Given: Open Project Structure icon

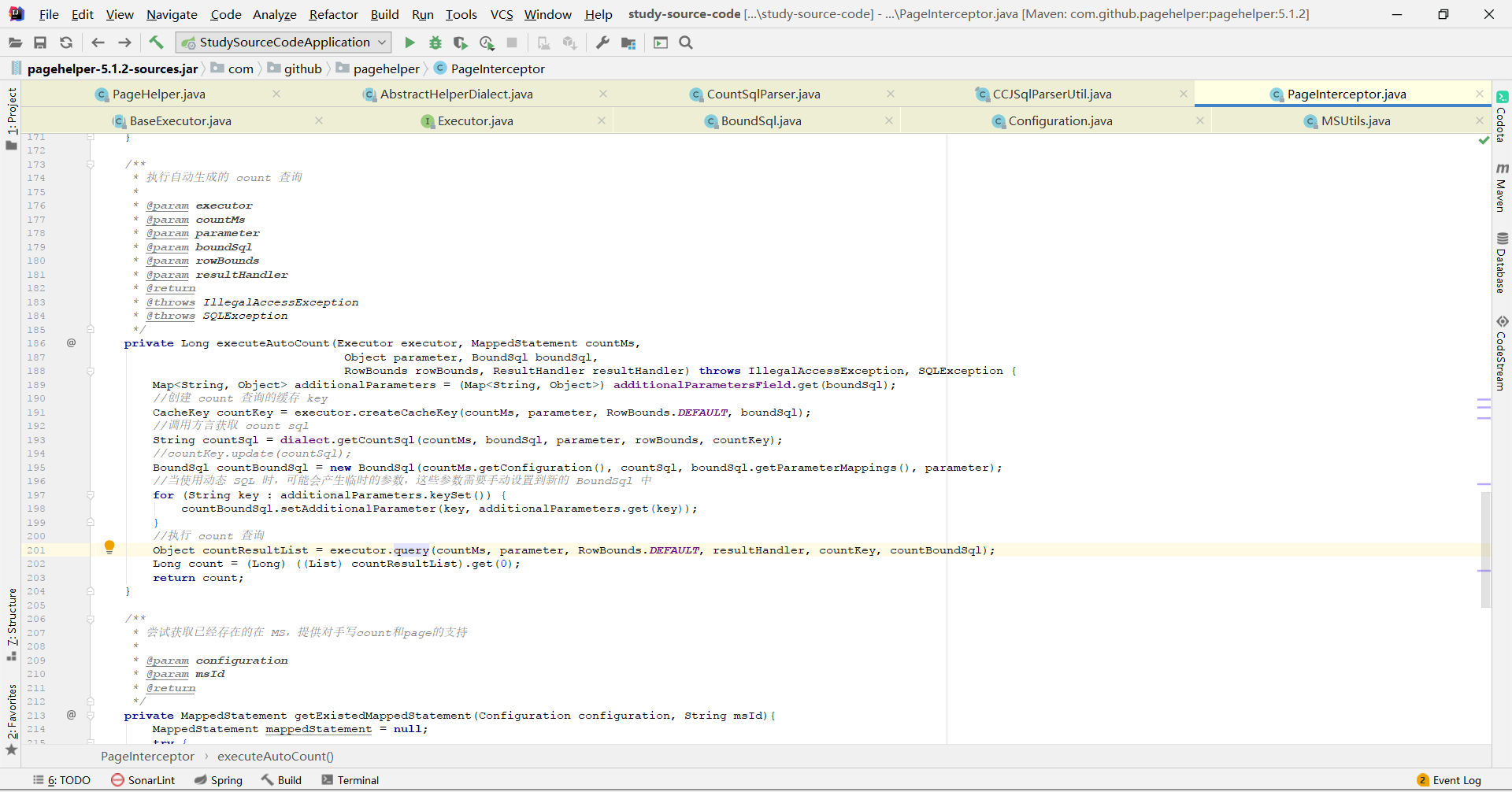Looking at the screenshot, I should click(x=628, y=43).
